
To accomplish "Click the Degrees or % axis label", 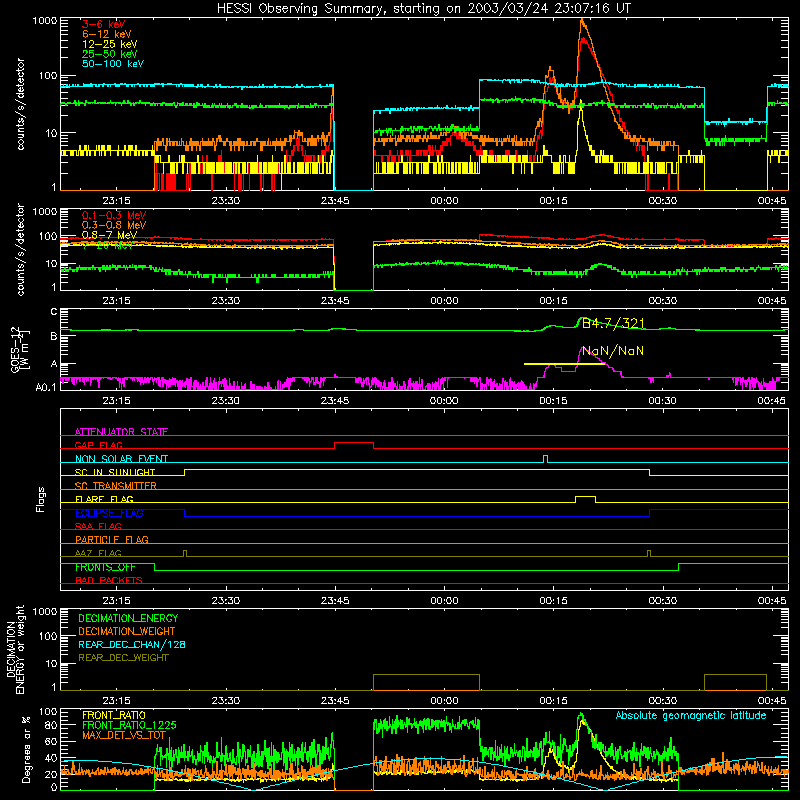I will tap(26, 749).
